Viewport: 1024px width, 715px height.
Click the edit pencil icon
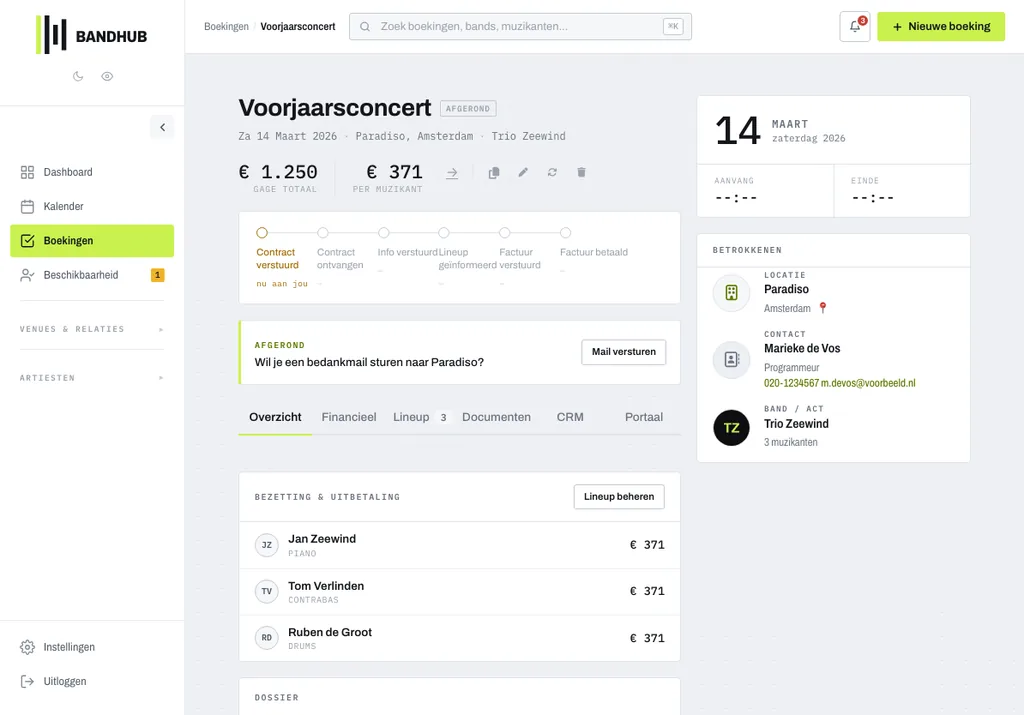click(523, 172)
